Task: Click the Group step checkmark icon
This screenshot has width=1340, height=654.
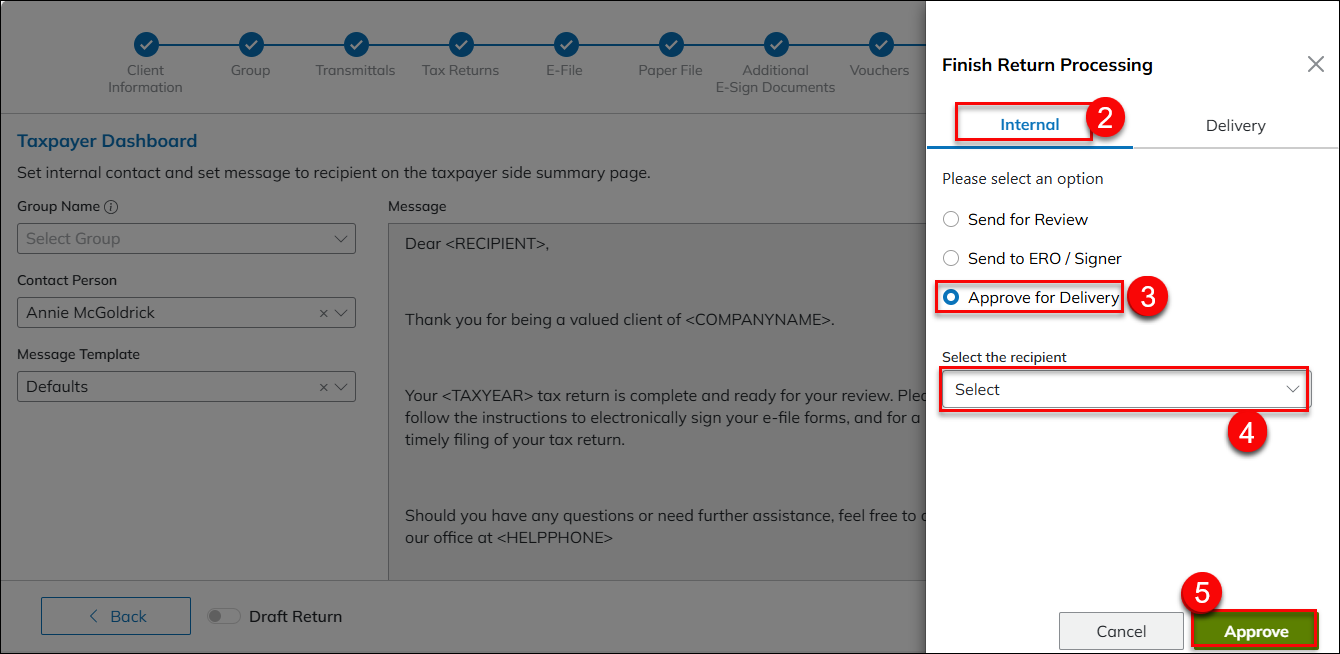Action: (x=251, y=44)
